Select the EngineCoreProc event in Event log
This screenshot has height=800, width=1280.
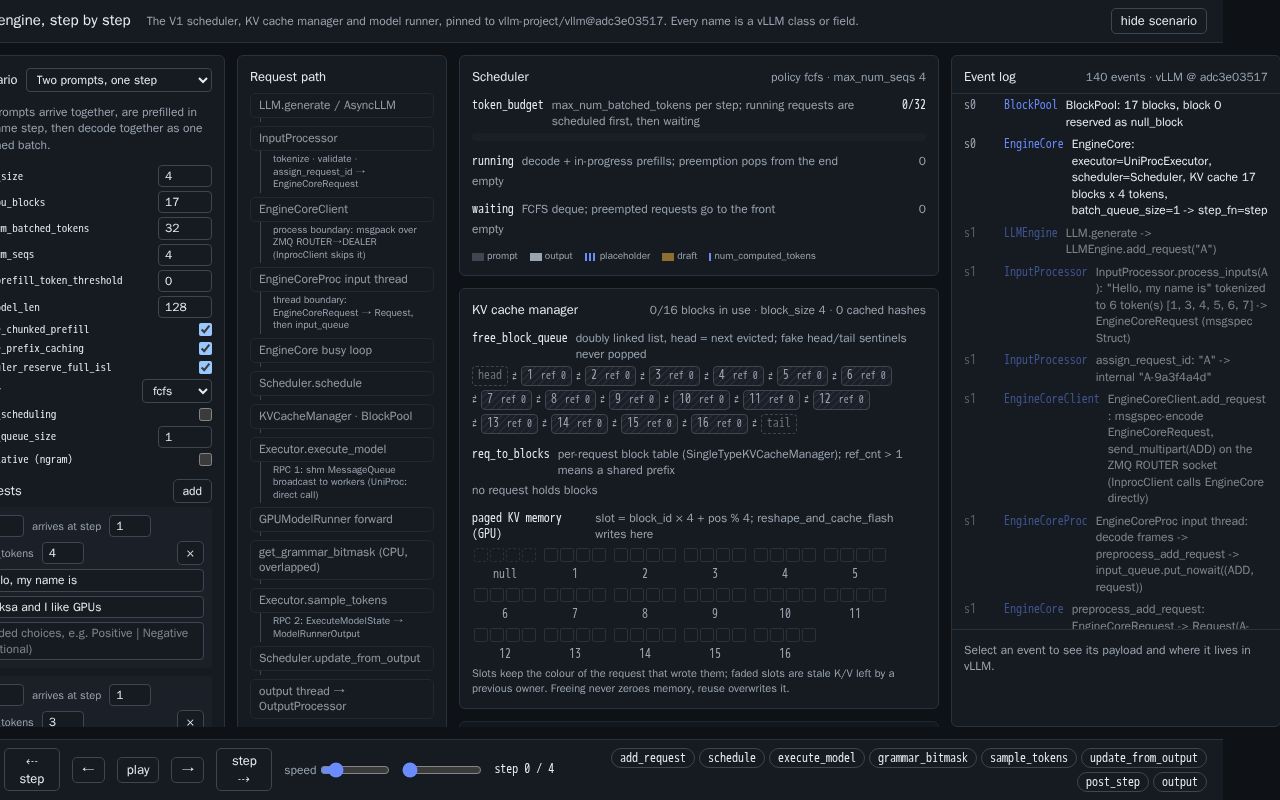[x=1116, y=554]
